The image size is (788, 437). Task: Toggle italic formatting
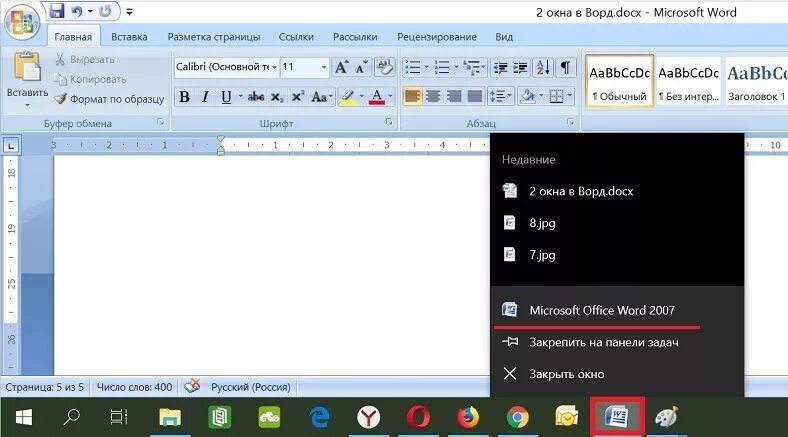205,96
